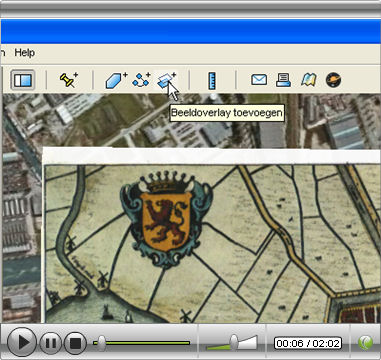Image resolution: width=381 pixels, height=360 pixels.
Task: Click the planet sky-mode icon
Action: coord(333,80)
